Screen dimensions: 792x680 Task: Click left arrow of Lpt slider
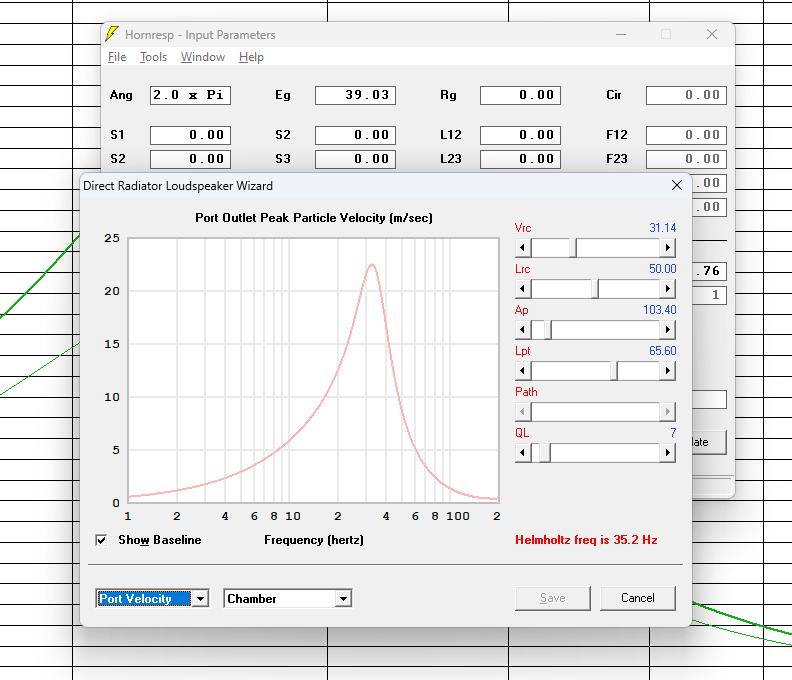pos(523,371)
